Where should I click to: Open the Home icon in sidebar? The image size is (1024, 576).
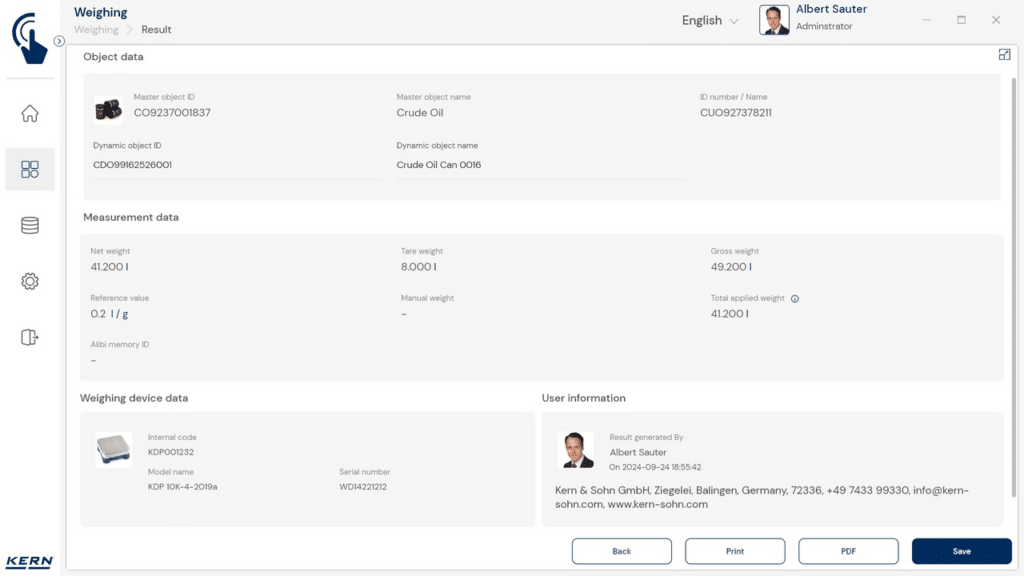[x=30, y=114]
